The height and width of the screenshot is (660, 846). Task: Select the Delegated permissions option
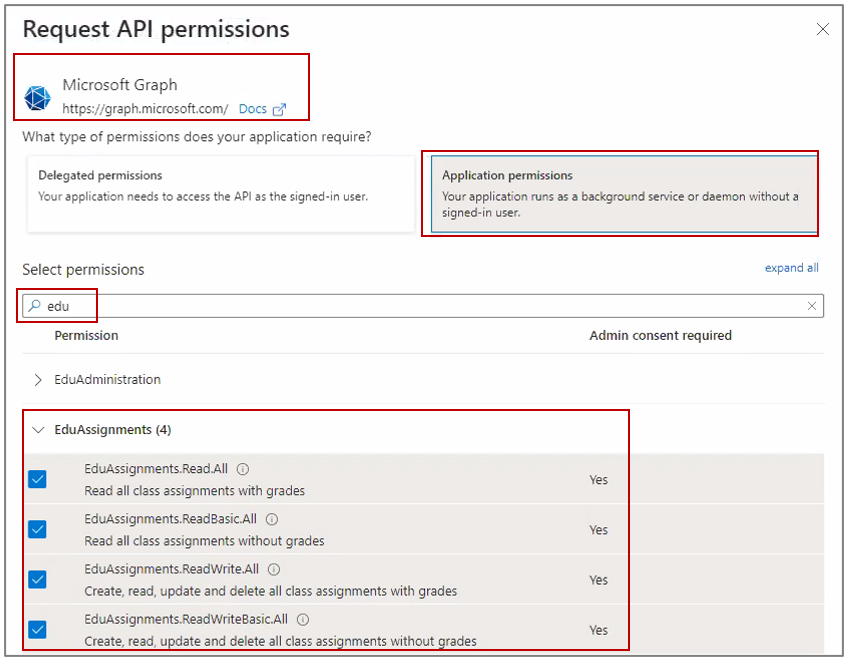[220, 193]
